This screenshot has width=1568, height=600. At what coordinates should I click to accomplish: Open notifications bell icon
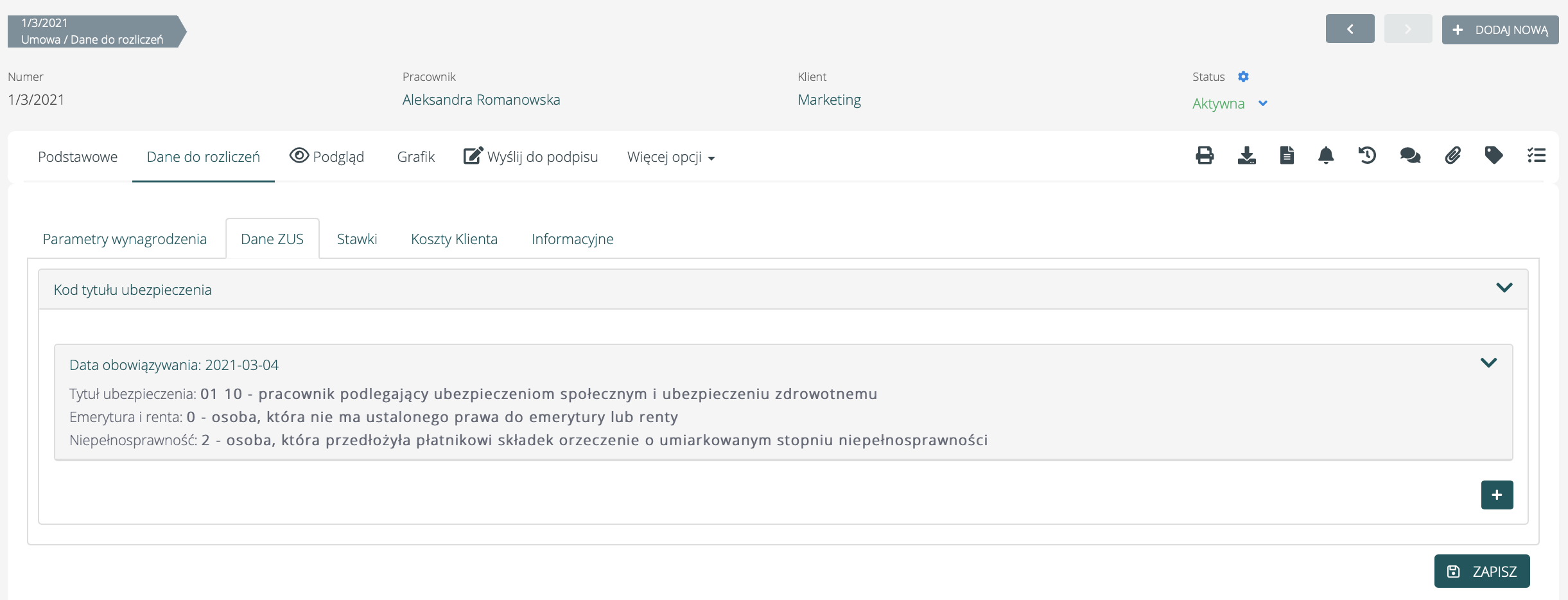pos(1326,155)
